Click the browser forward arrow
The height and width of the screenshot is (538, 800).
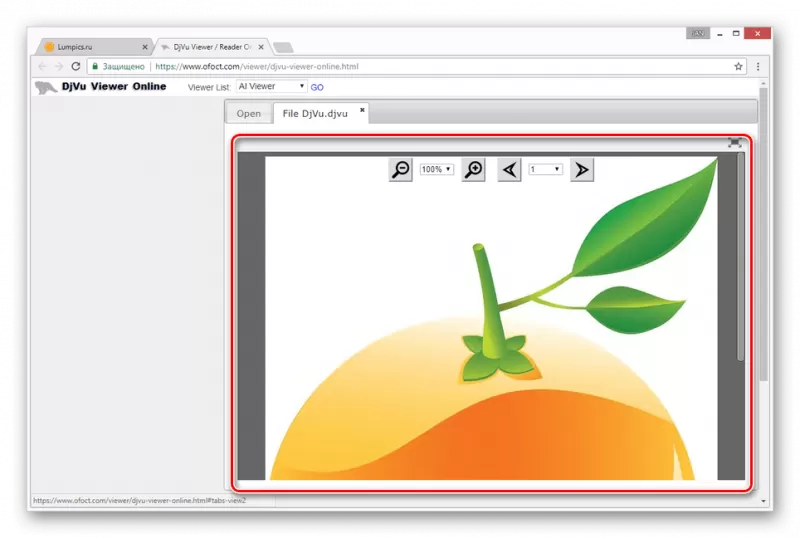click(59, 66)
